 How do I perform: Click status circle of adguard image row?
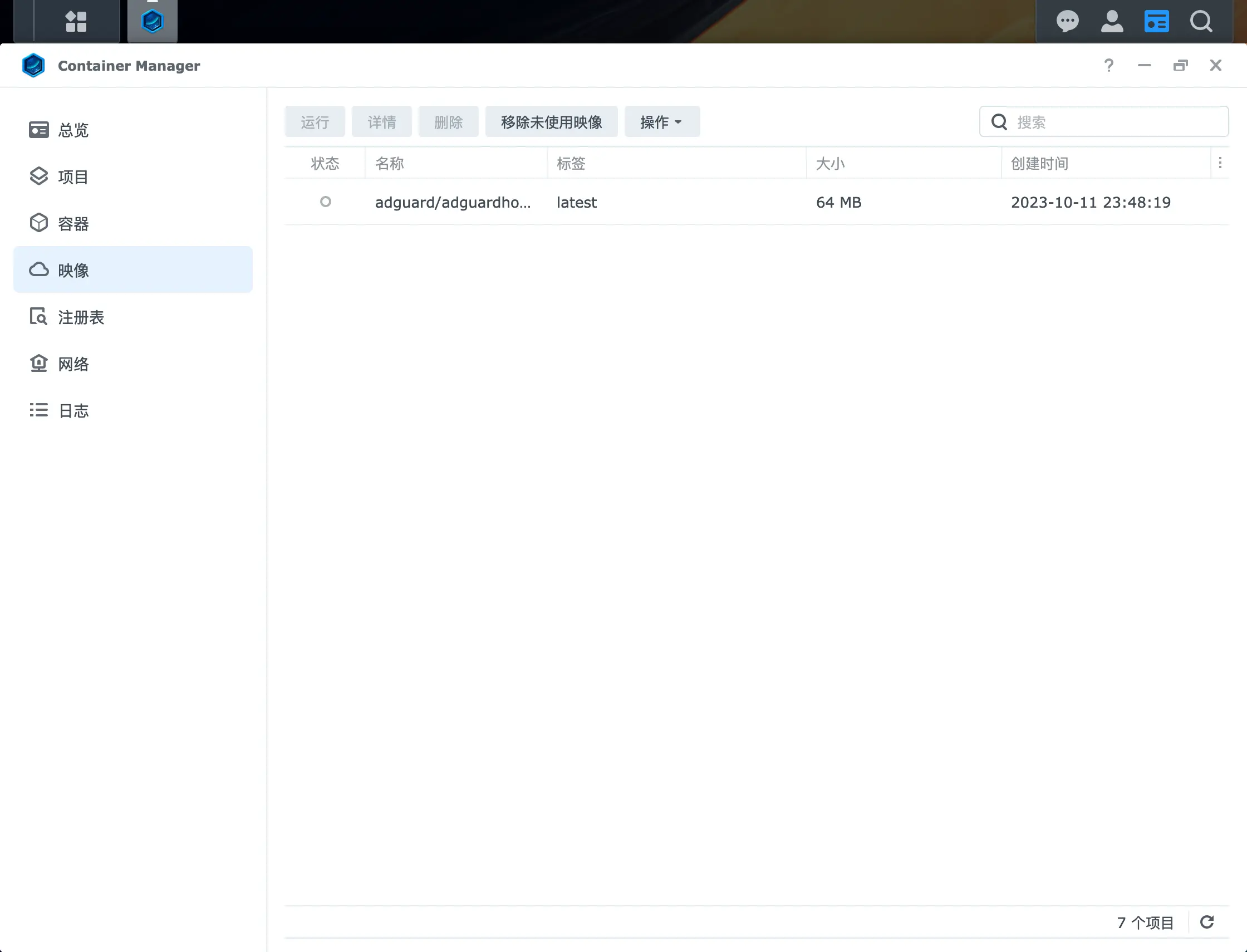click(325, 202)
